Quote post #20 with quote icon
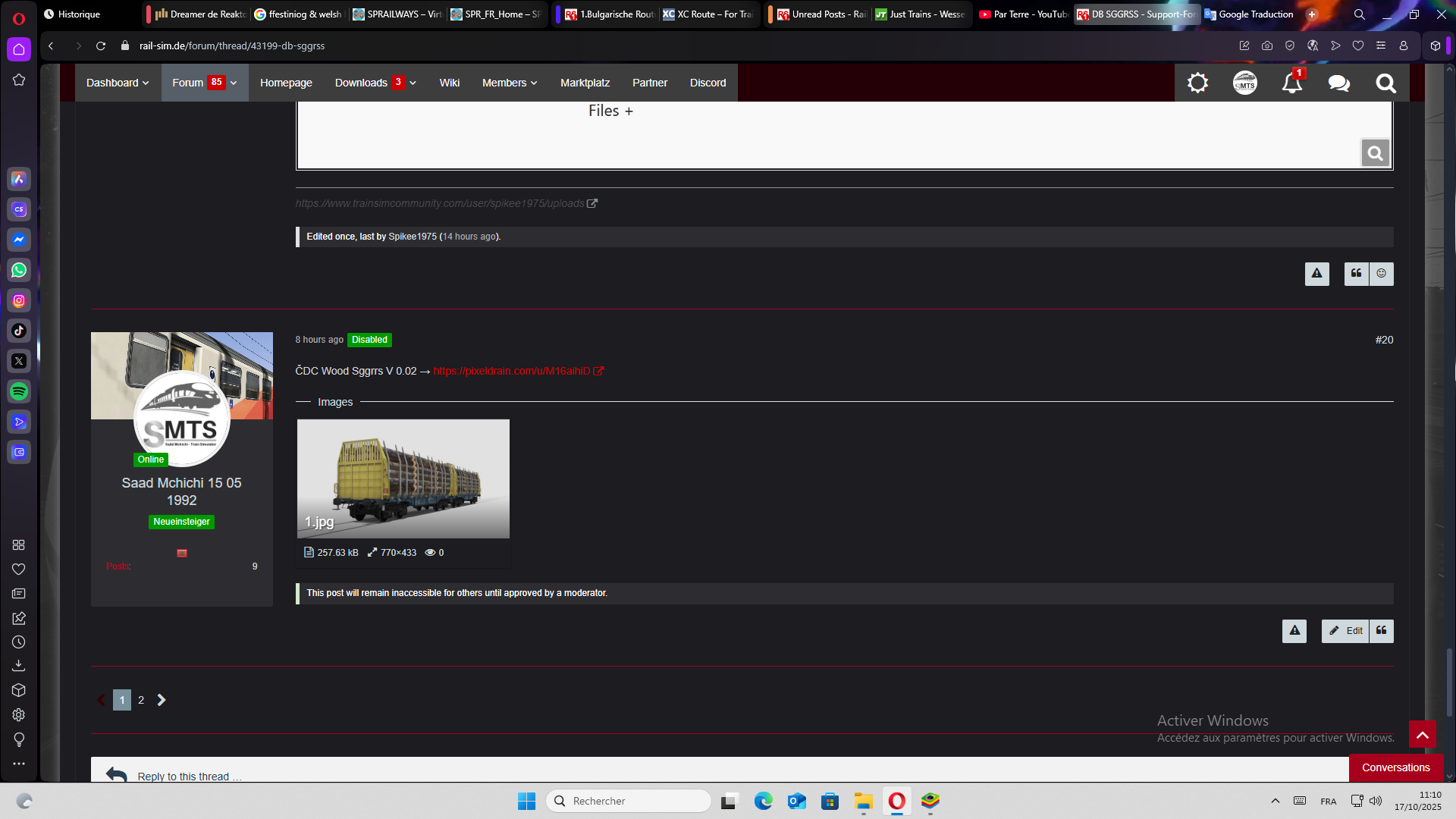Image resolution: width=1456 pixels, height=819 pixels. click(1381, 631)
